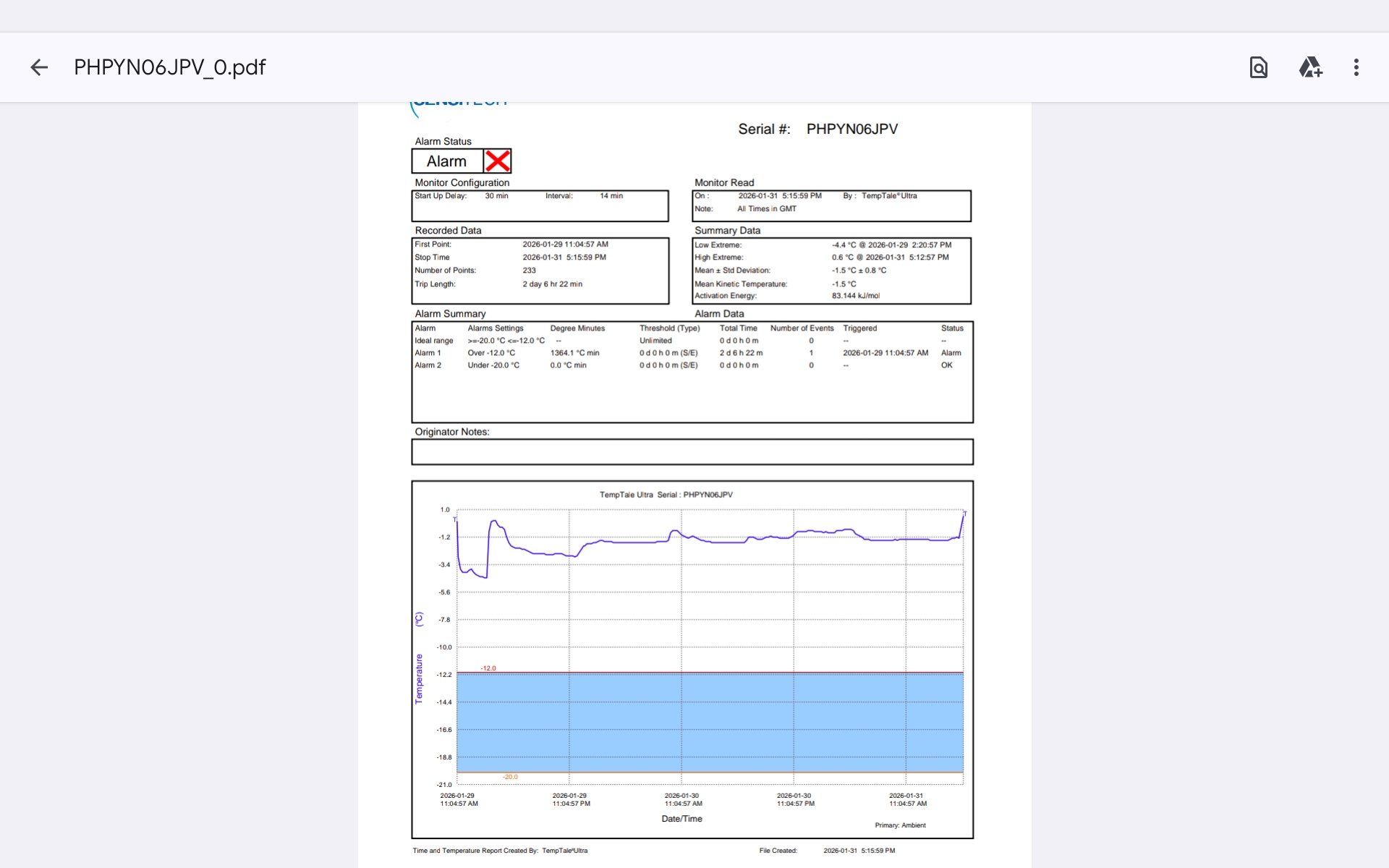Click the Date/Time axis label
Screen dimensions: 1389x868
681,819
